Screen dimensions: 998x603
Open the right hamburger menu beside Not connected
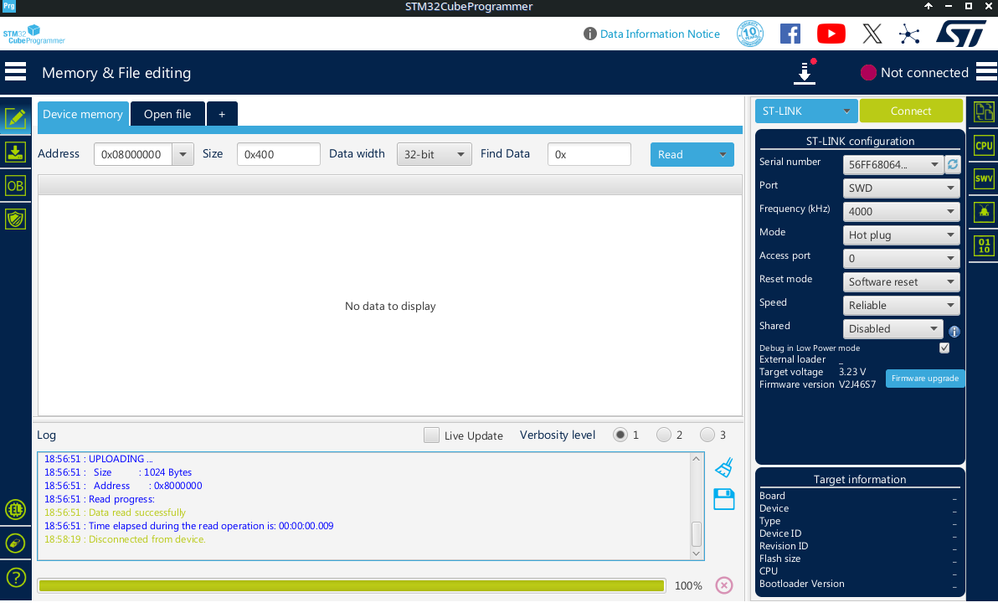[987, 72]
